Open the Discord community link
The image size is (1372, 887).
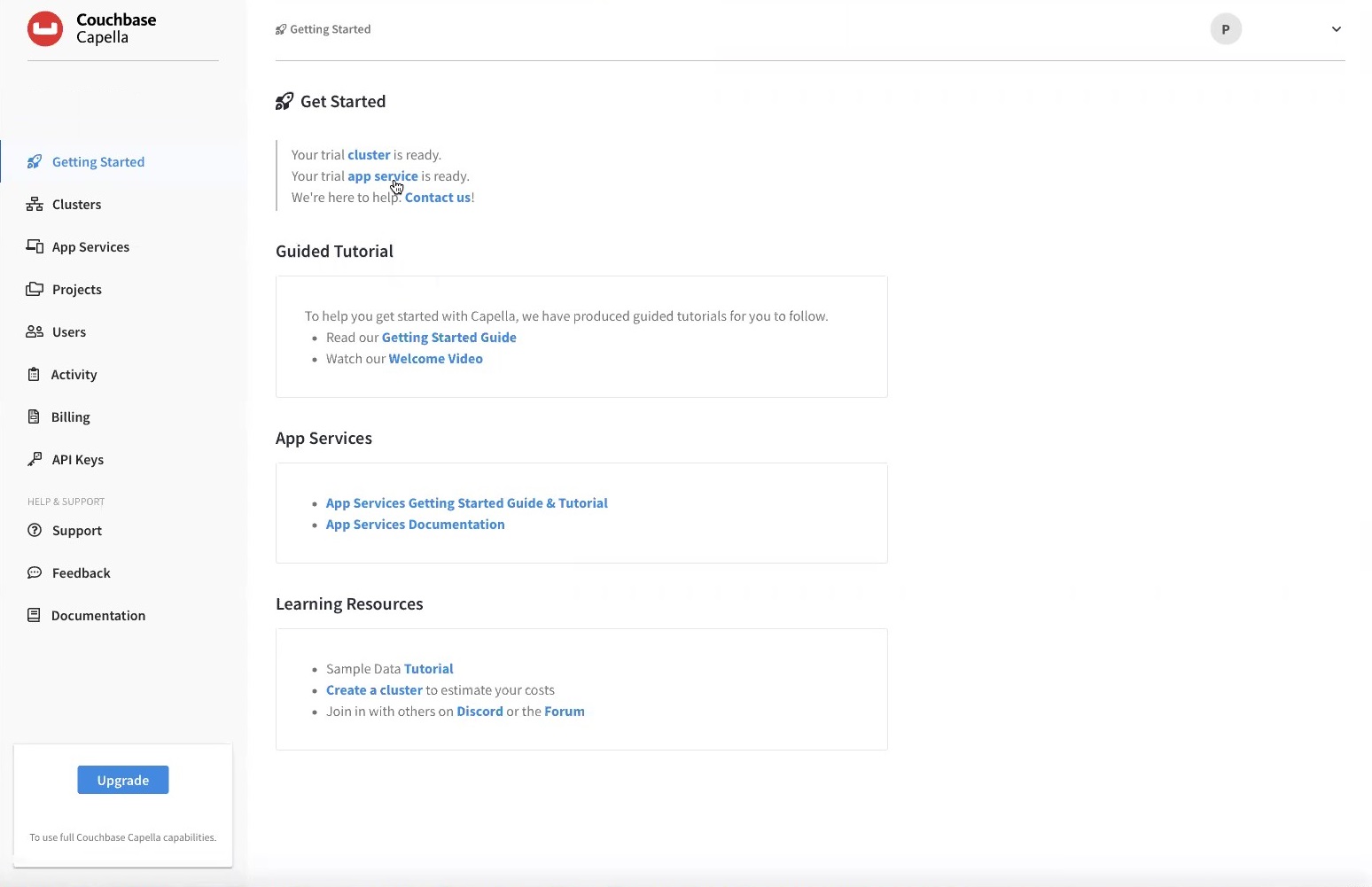coord(479,712)
